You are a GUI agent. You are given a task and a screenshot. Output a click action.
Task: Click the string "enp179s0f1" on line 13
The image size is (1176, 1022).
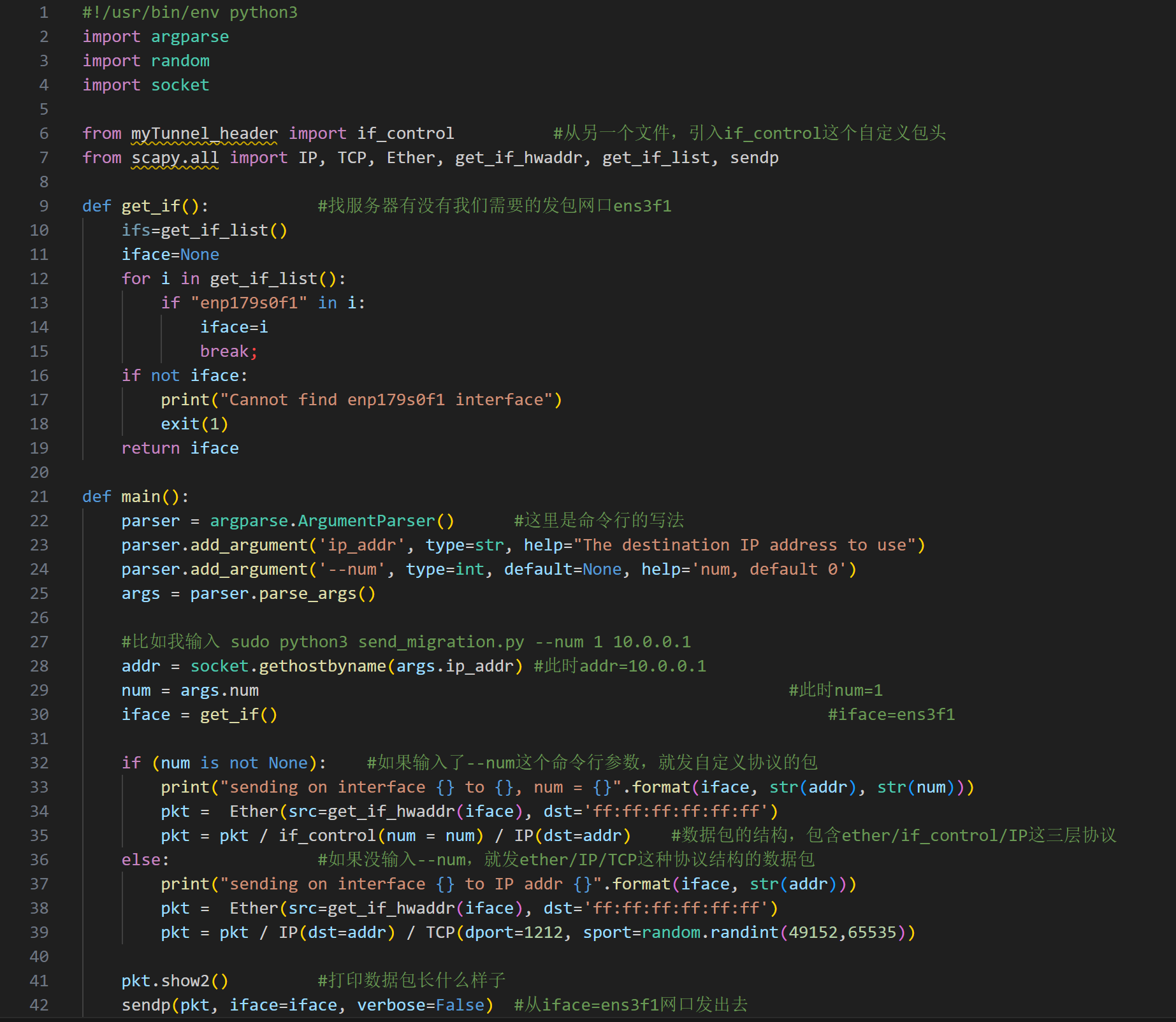tap(249, 303)
